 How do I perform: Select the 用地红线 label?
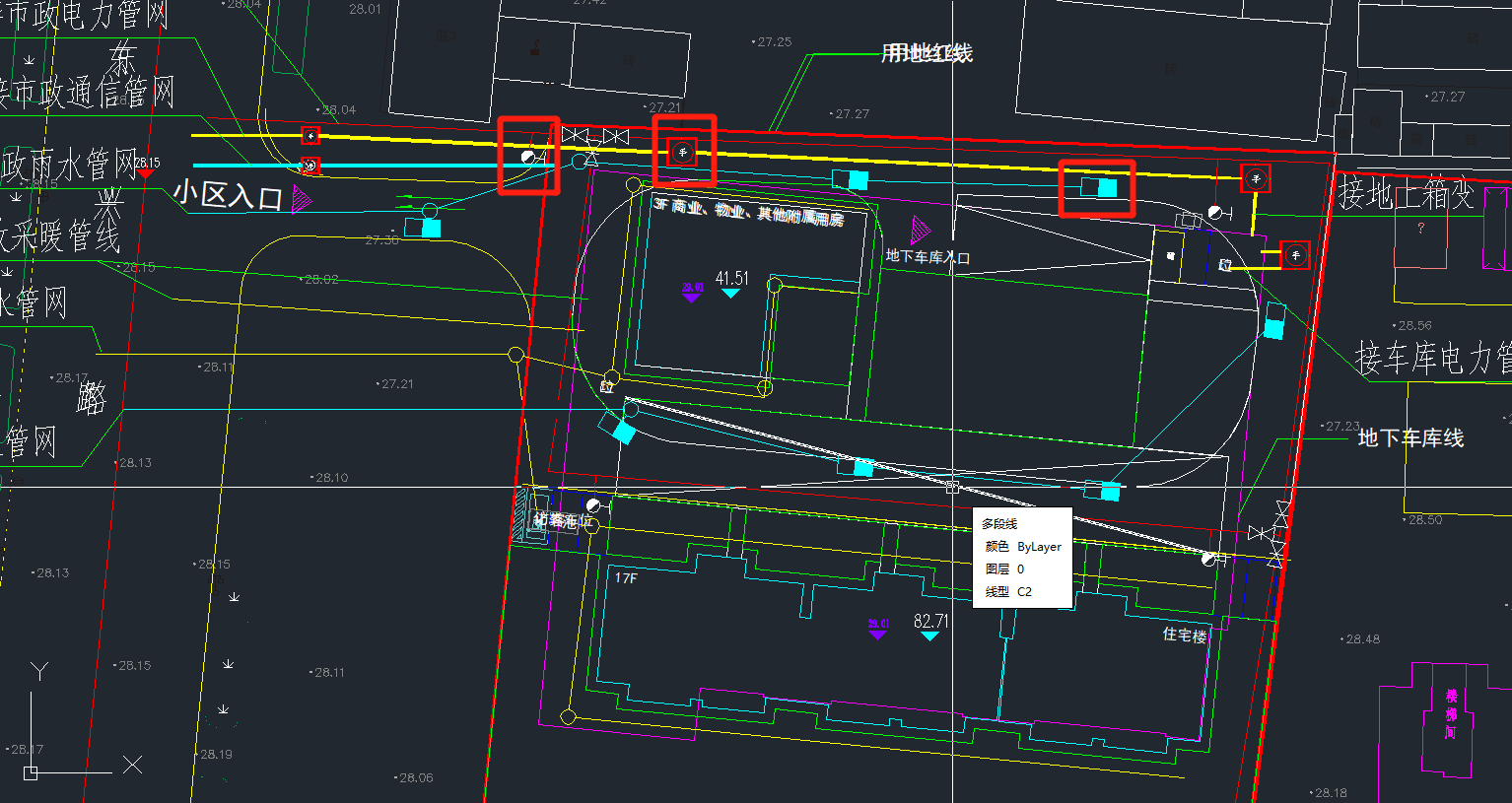tap(927, 53)
